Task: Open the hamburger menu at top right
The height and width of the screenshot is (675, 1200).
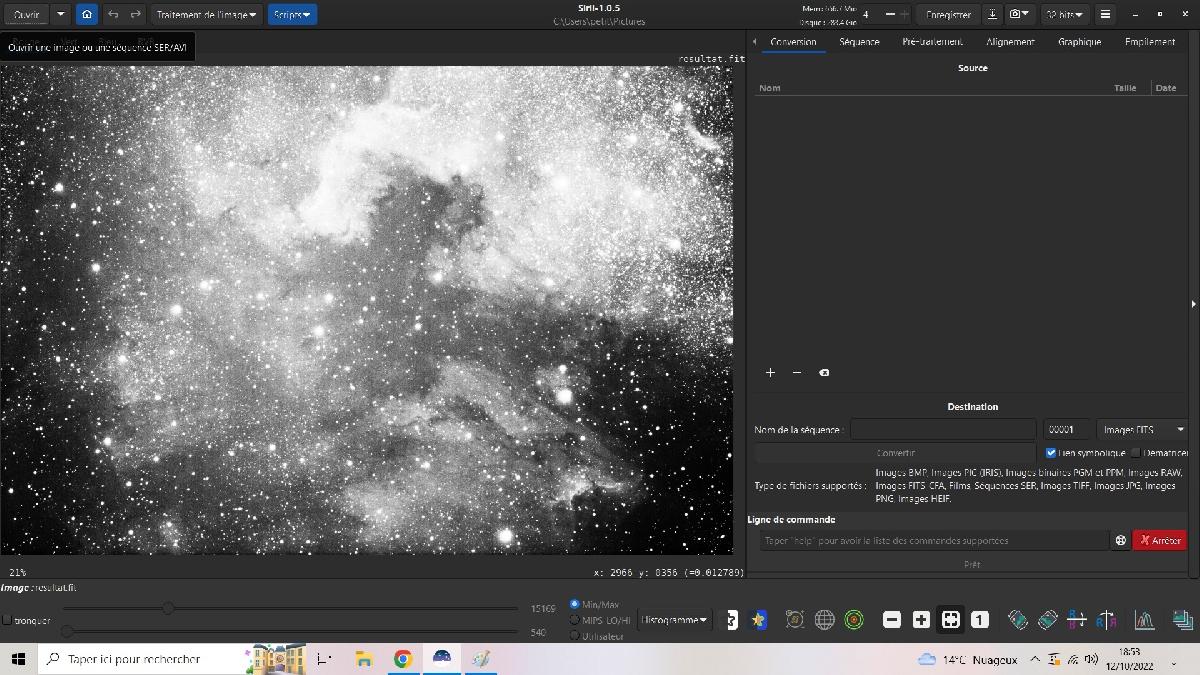Action: tap(1105, 14)
